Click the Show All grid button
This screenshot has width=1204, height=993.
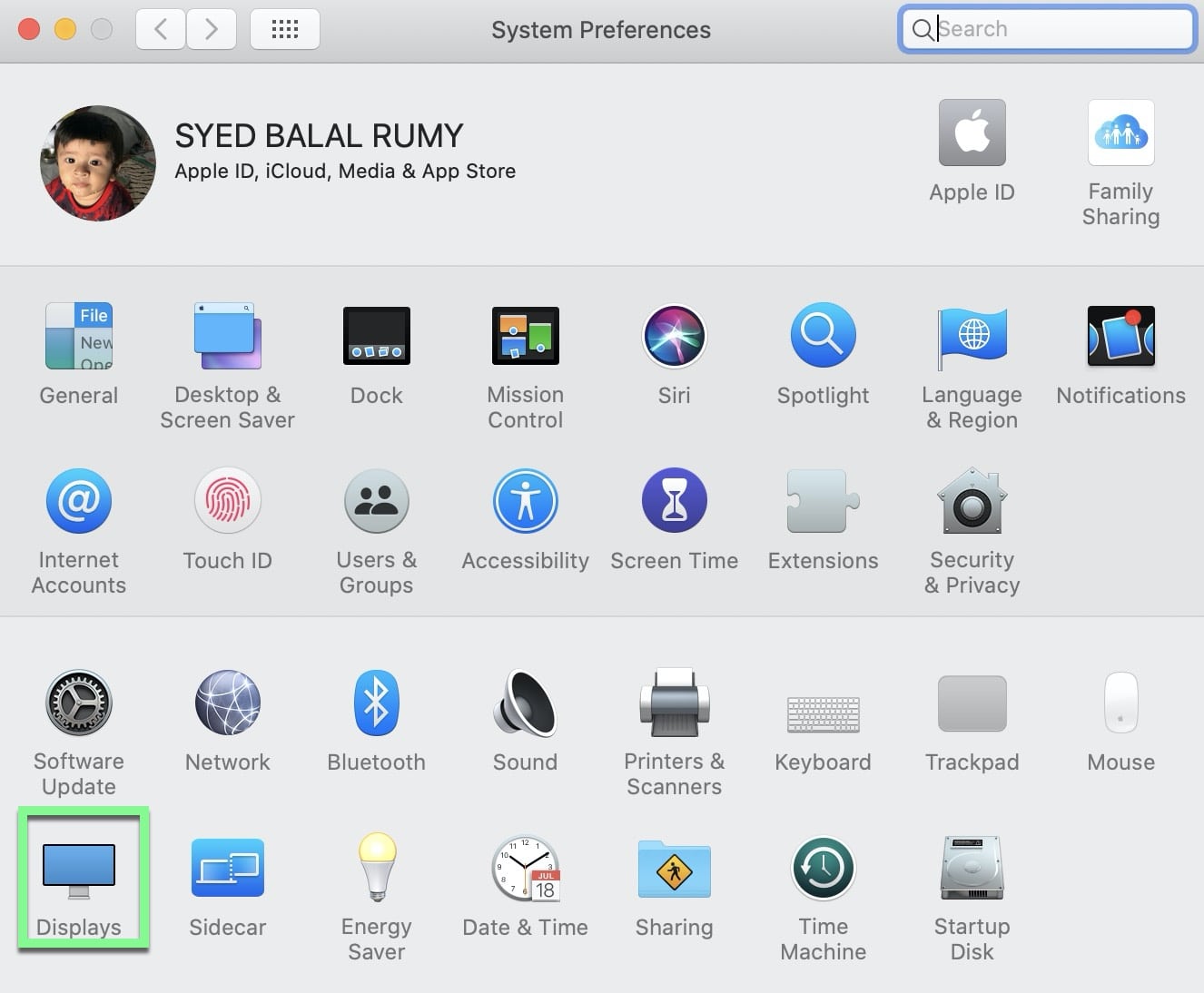(284, 29)
